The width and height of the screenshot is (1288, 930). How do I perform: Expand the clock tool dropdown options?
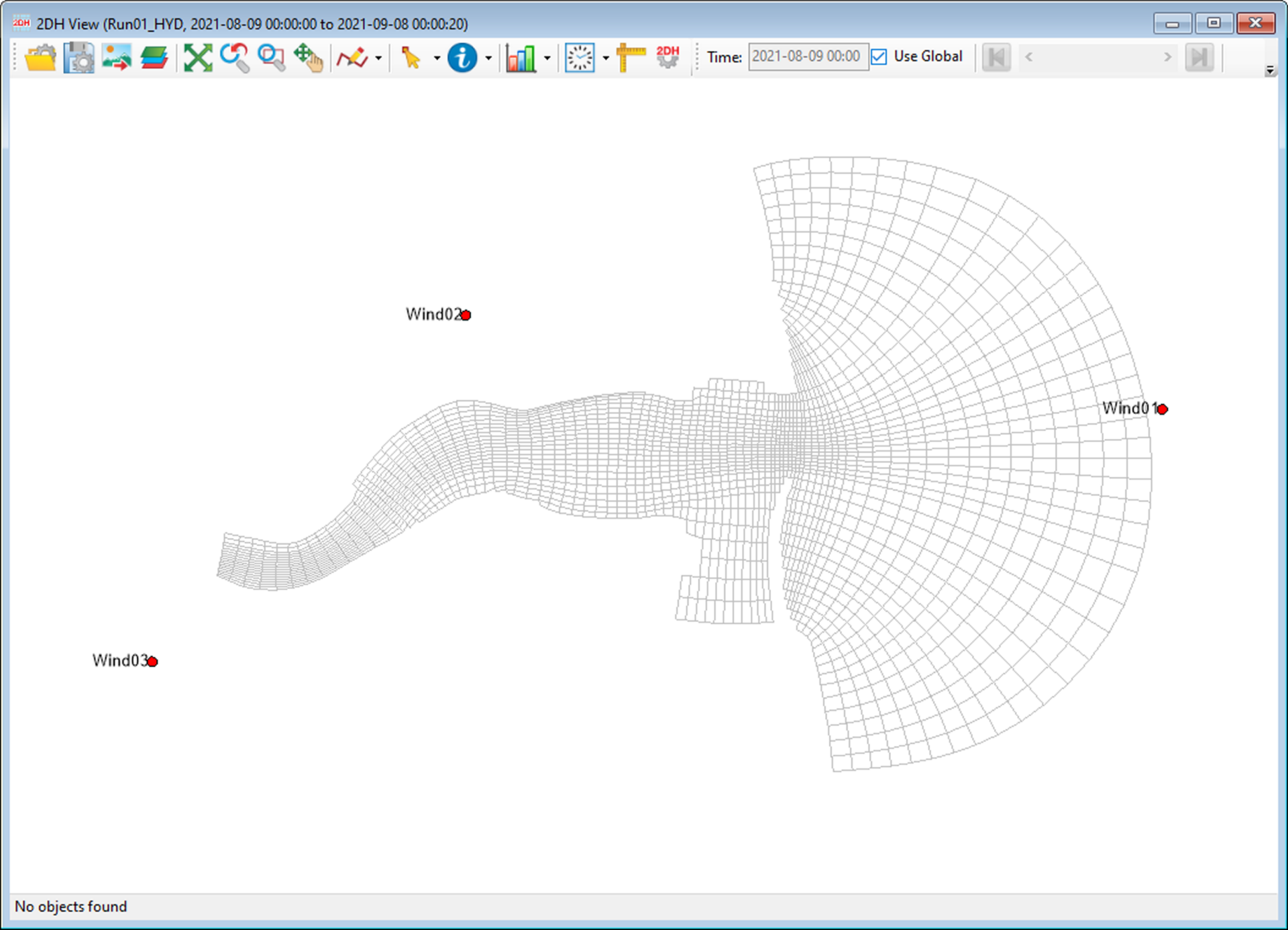(606, 58)
